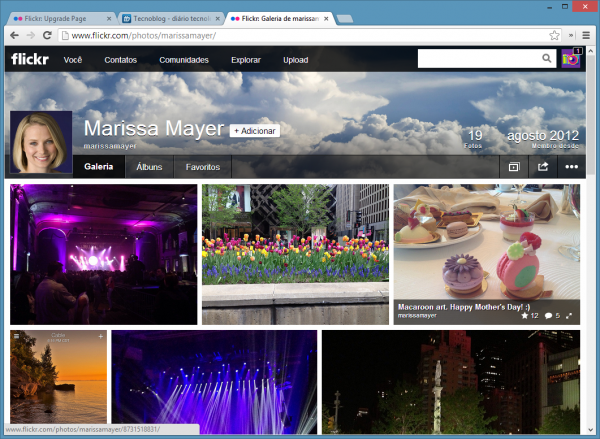Click the search magnifier icon

[x=547, y=58]
